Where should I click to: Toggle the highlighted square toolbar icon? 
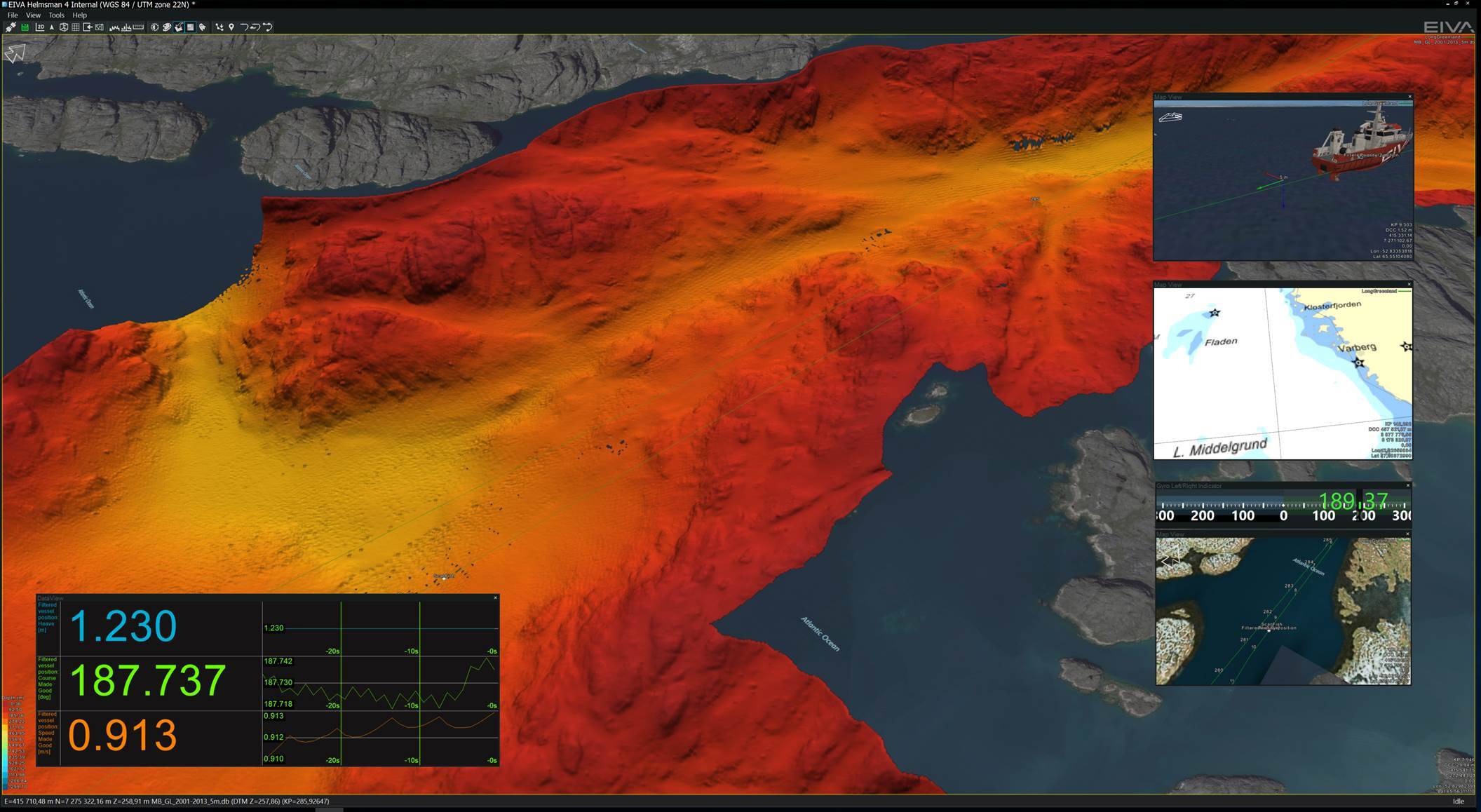pyautogui.click(x=191, y=27)
